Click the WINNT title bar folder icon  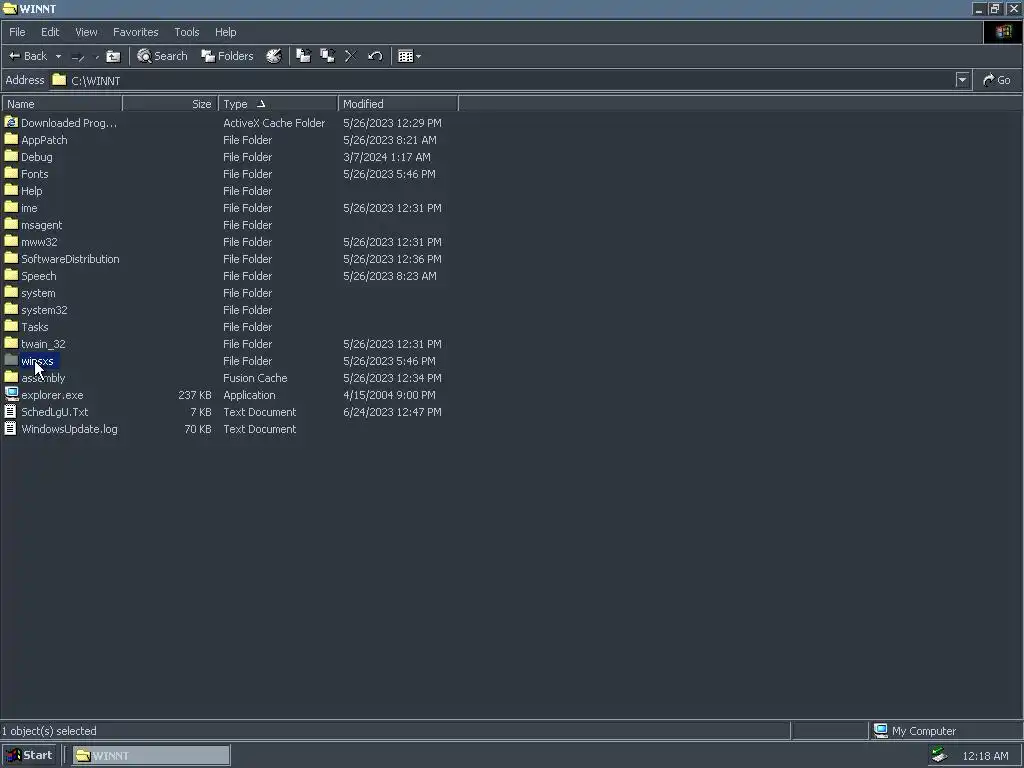(9, 8)
